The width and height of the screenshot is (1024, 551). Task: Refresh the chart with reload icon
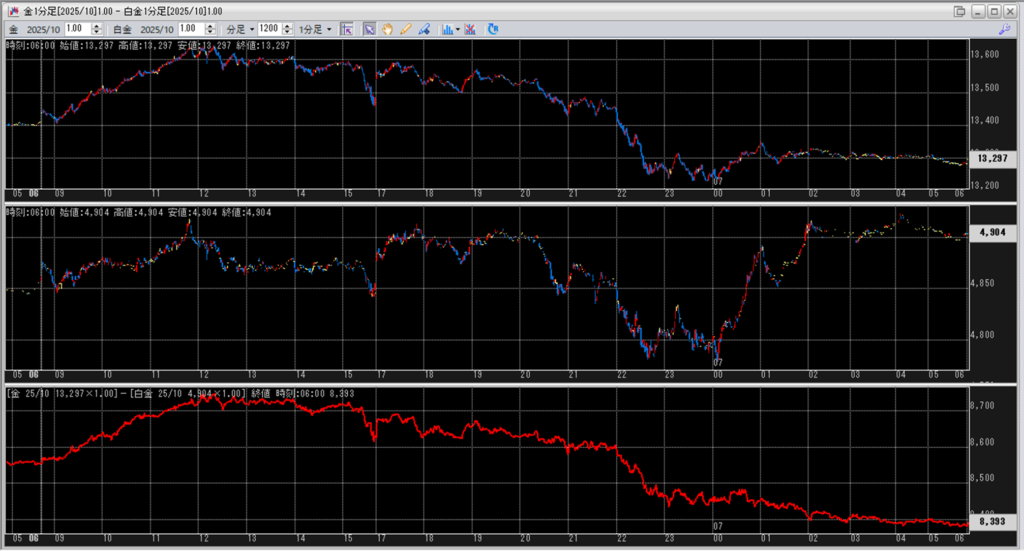(493, 29)
